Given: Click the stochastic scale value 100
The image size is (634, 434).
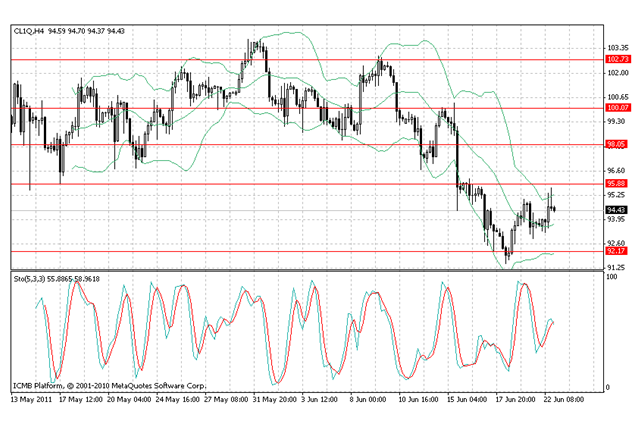Looking at the screenshot, I should [x=612, y=277].
